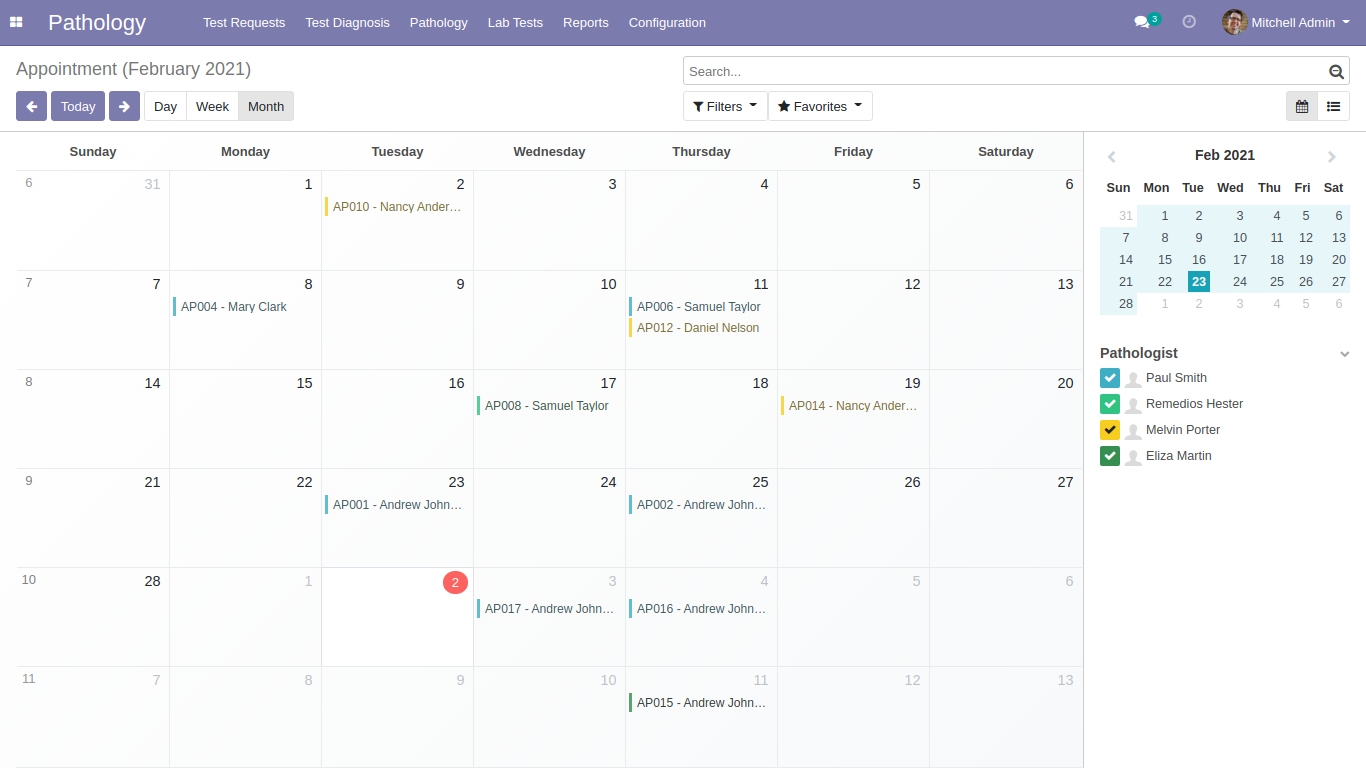Switch to calendar view icon

(x=1302, y=106)
